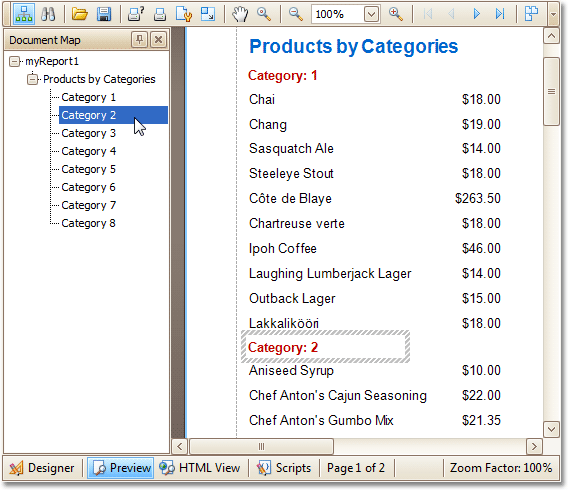This screenshot has width=568, height=490.
Task: Open the Scripts tab
Action: click(284, 468)
